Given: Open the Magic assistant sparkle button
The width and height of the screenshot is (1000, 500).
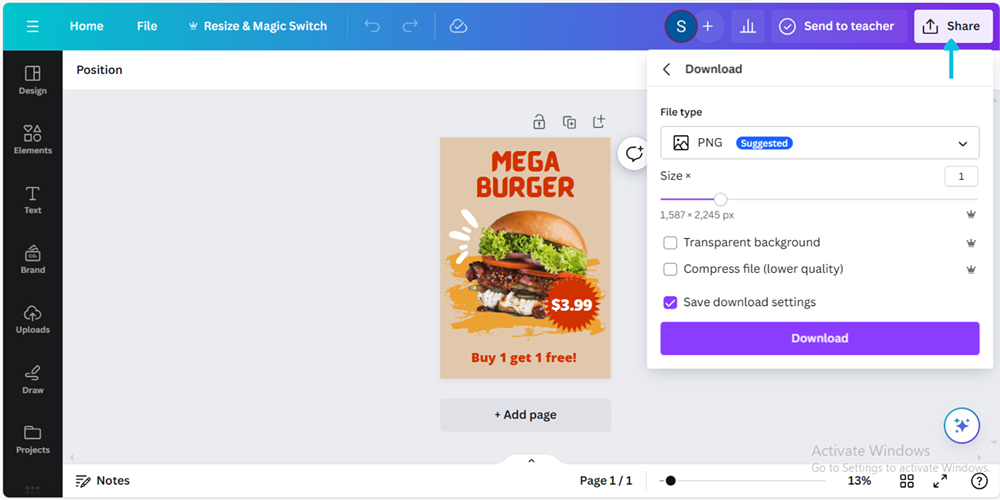Looking at the screenshot, I should 962,425.
